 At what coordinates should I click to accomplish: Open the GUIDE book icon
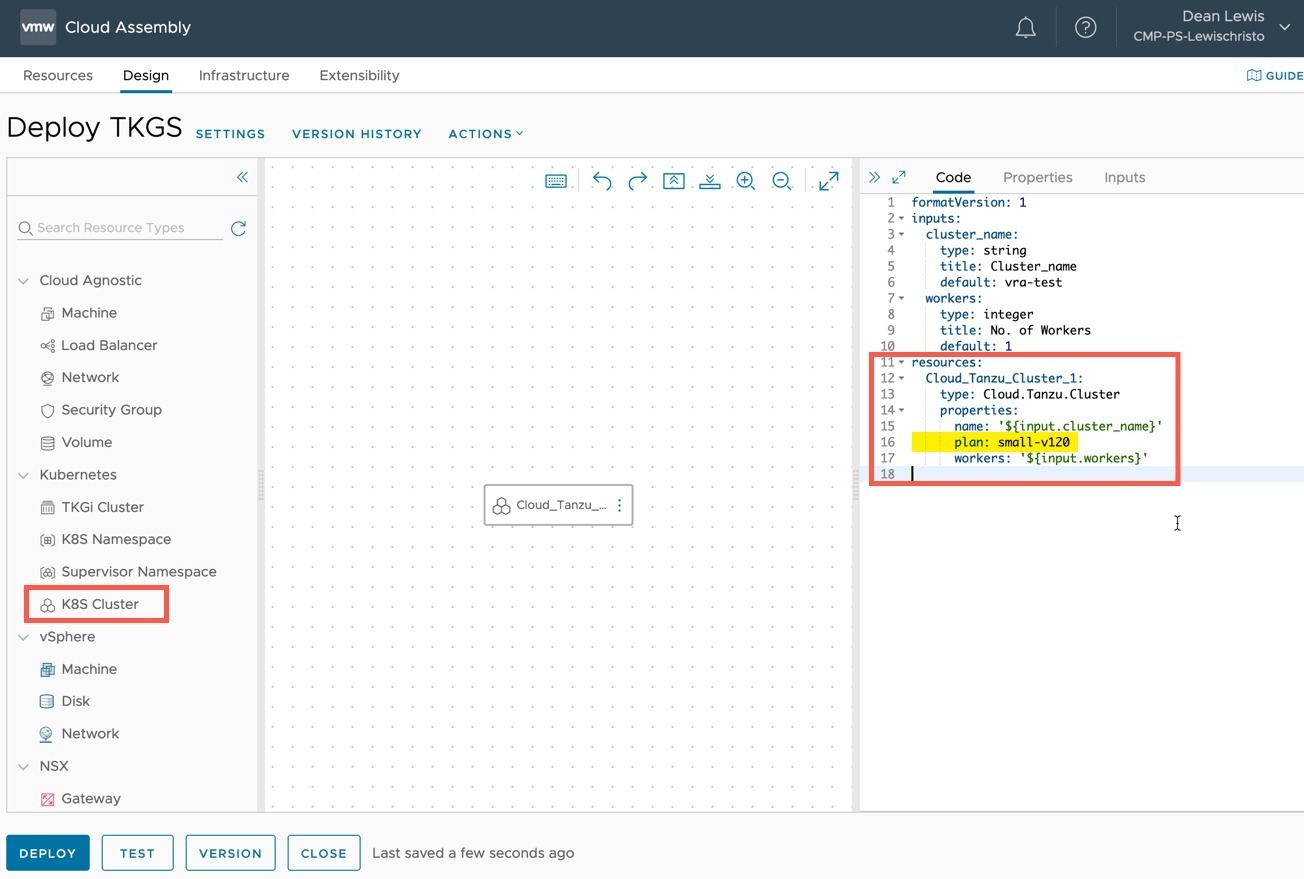(x=1253, y=75)
